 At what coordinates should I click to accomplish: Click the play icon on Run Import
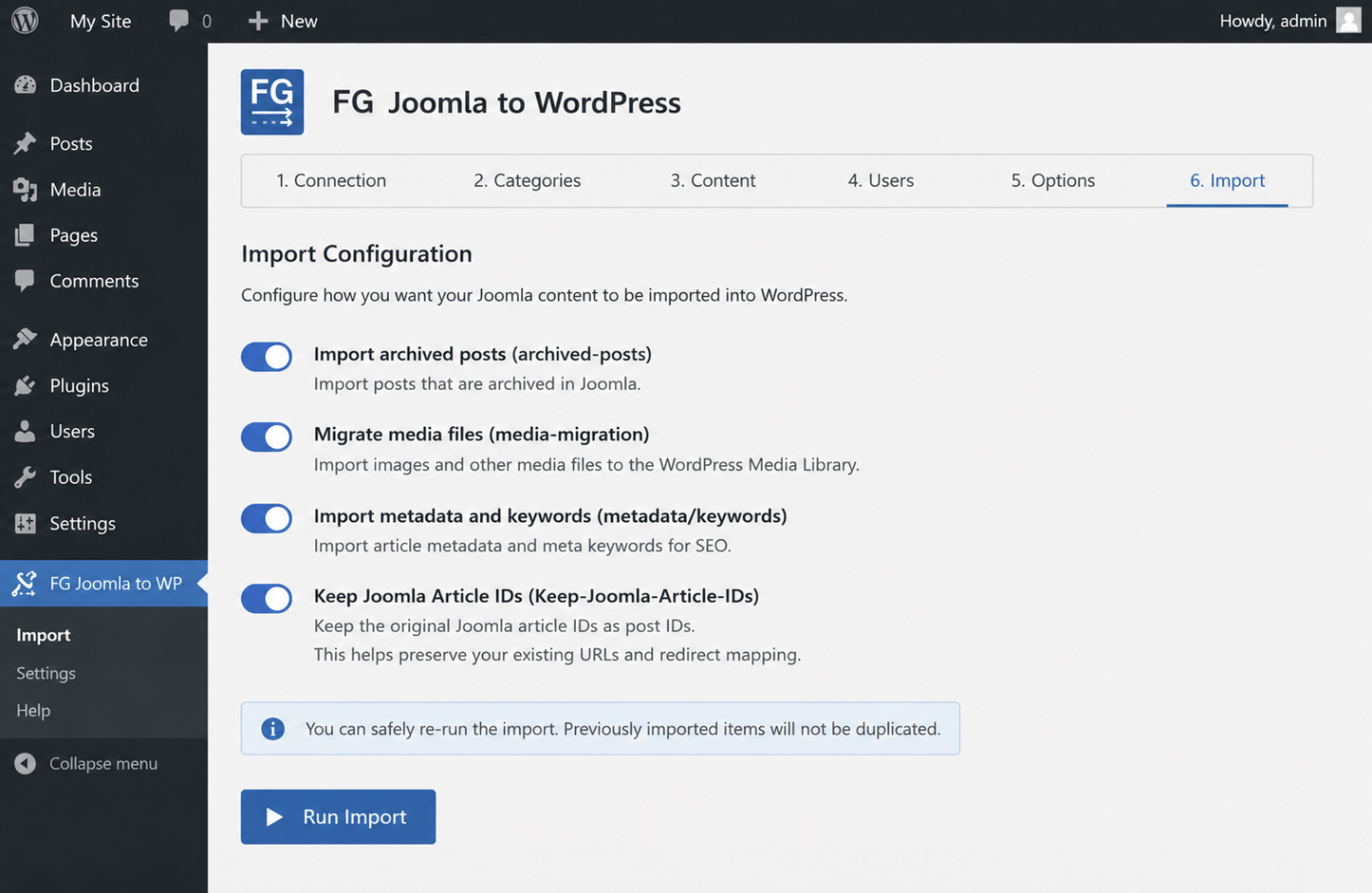click(x=274, y=817)
